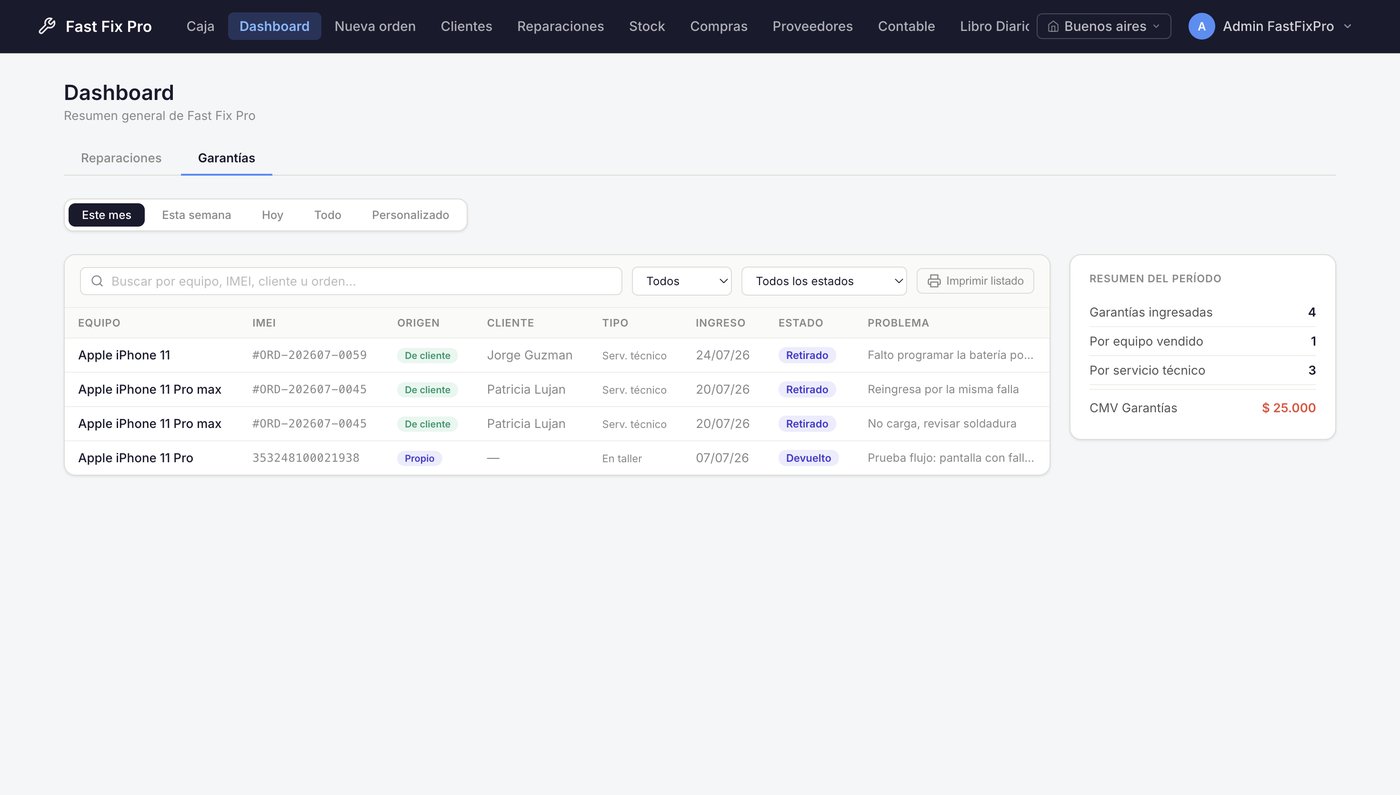Click the Devuelto status badge
Image resolution: width=1400 pixels, height=795 pixels.
click(808, 458)
